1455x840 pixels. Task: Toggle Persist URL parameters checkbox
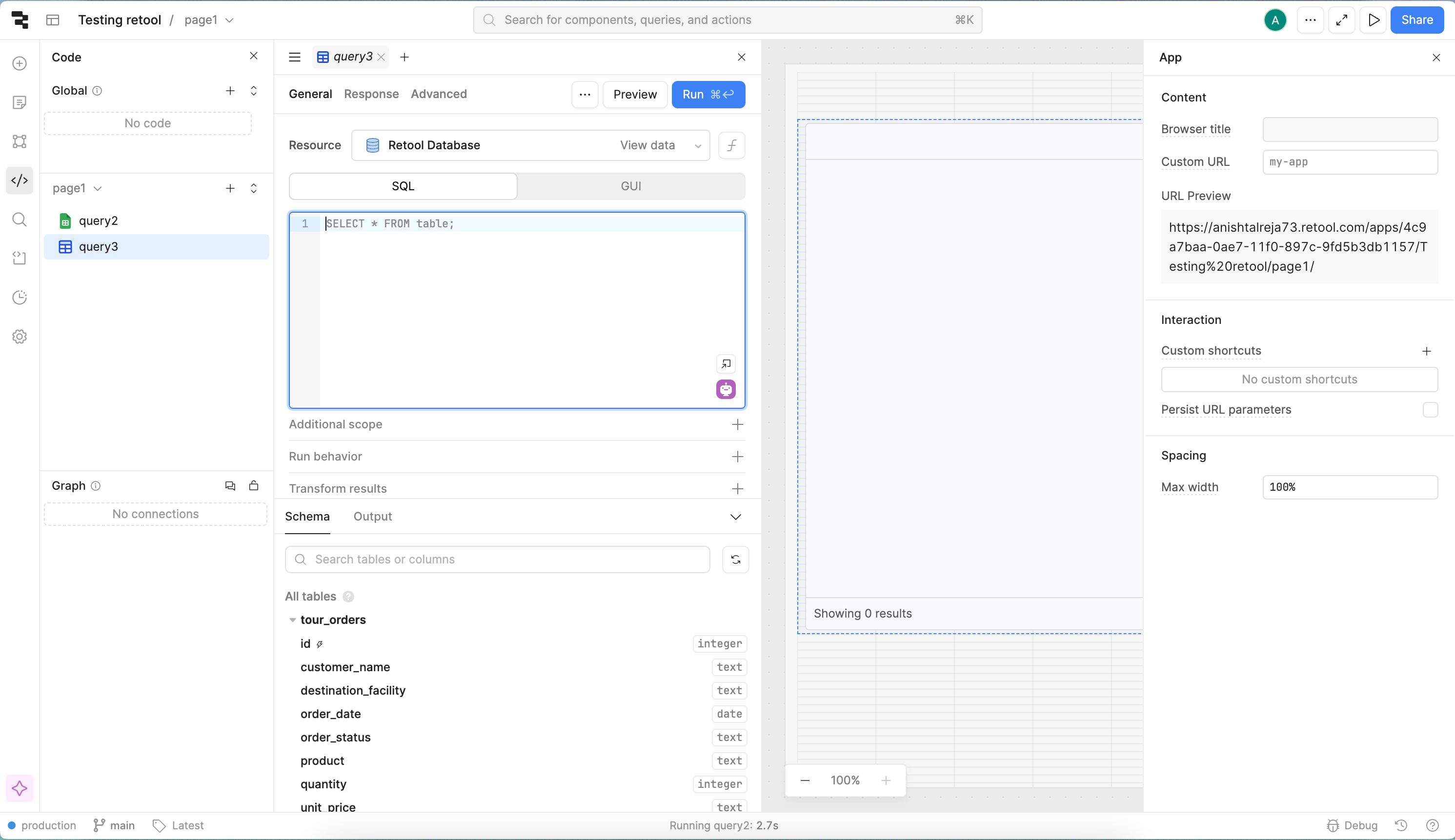click(x=1430, y=410)
